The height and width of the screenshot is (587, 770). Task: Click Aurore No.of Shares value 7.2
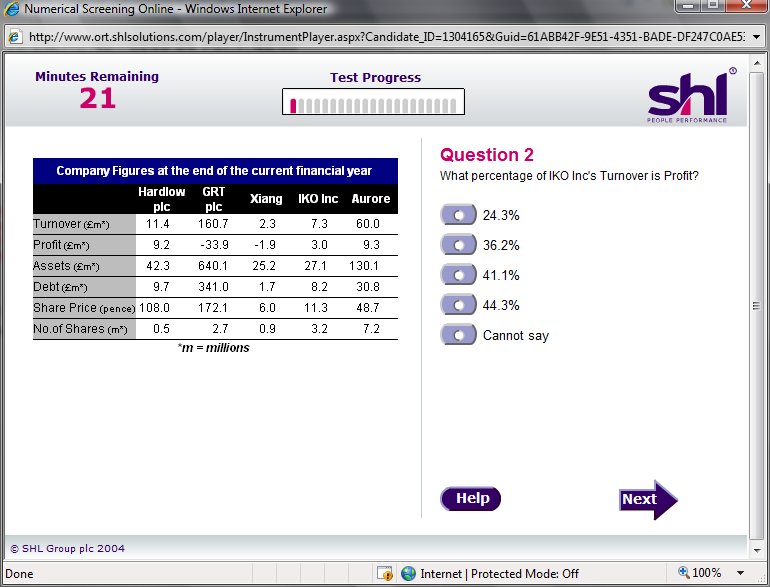pos(371,329)
